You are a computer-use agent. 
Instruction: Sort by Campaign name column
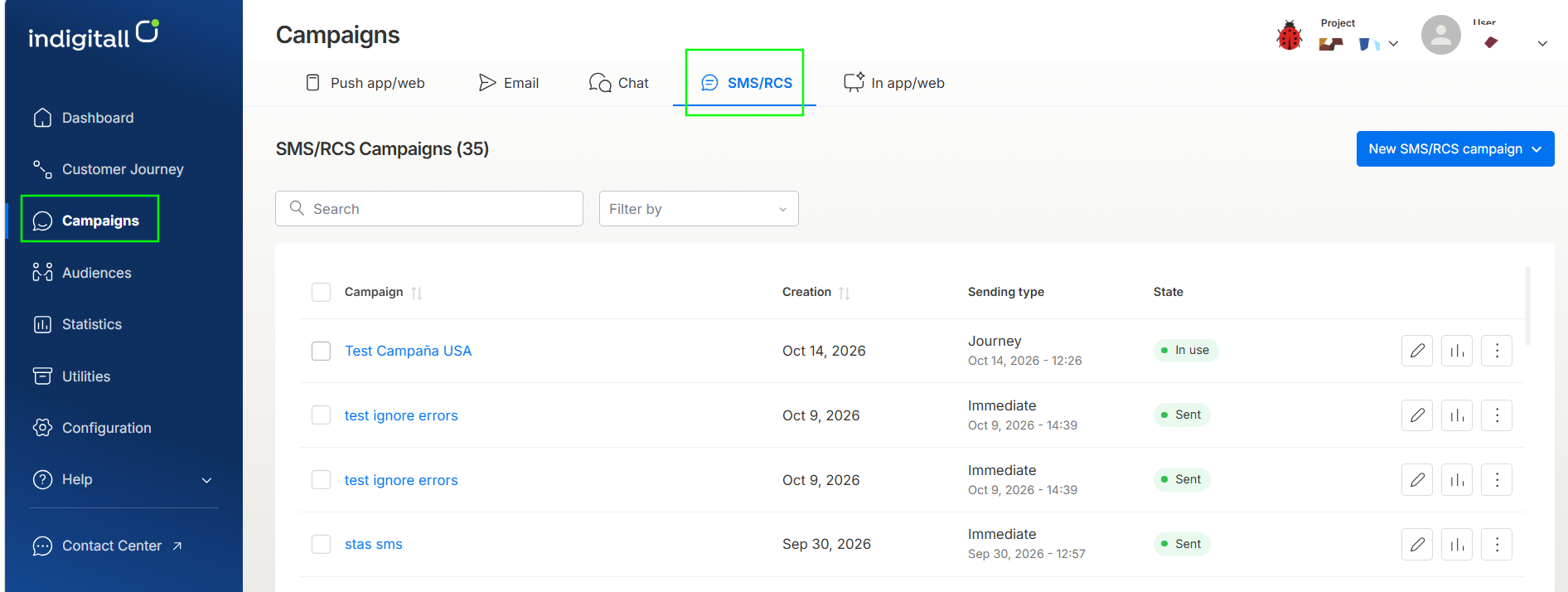click(417, 293)
